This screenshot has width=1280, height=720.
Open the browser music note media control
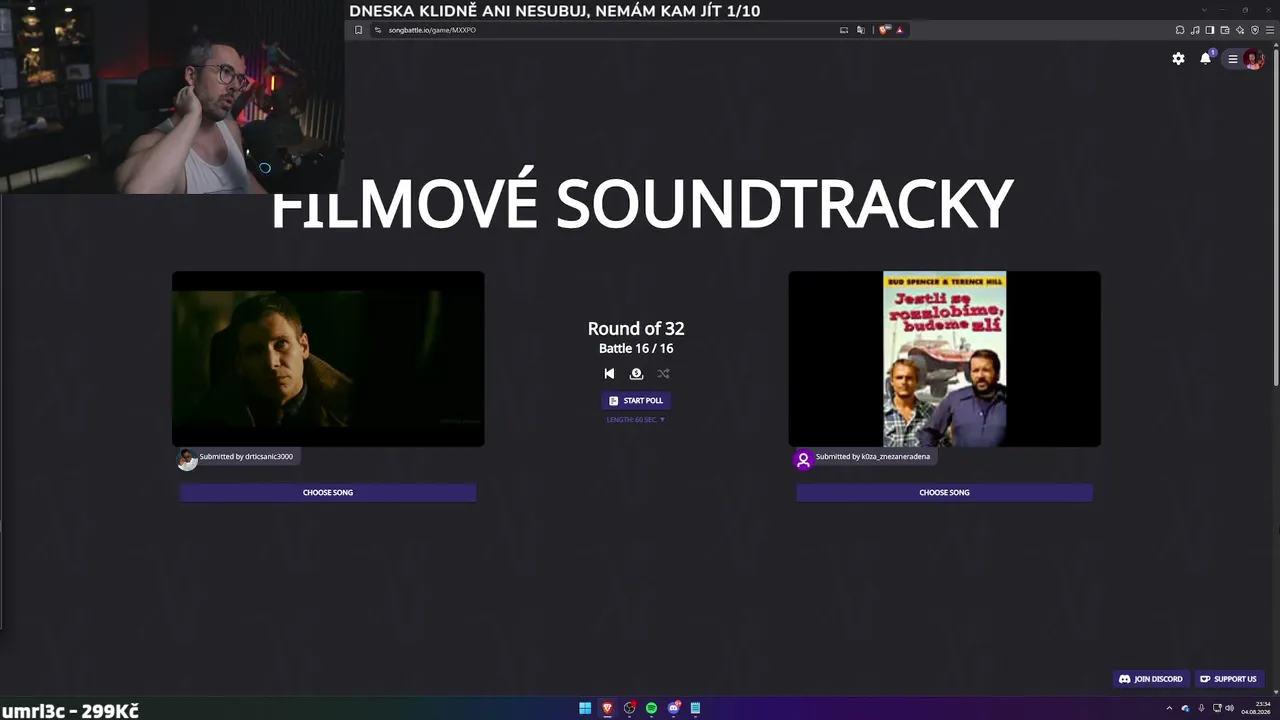tap(1195, 30)
